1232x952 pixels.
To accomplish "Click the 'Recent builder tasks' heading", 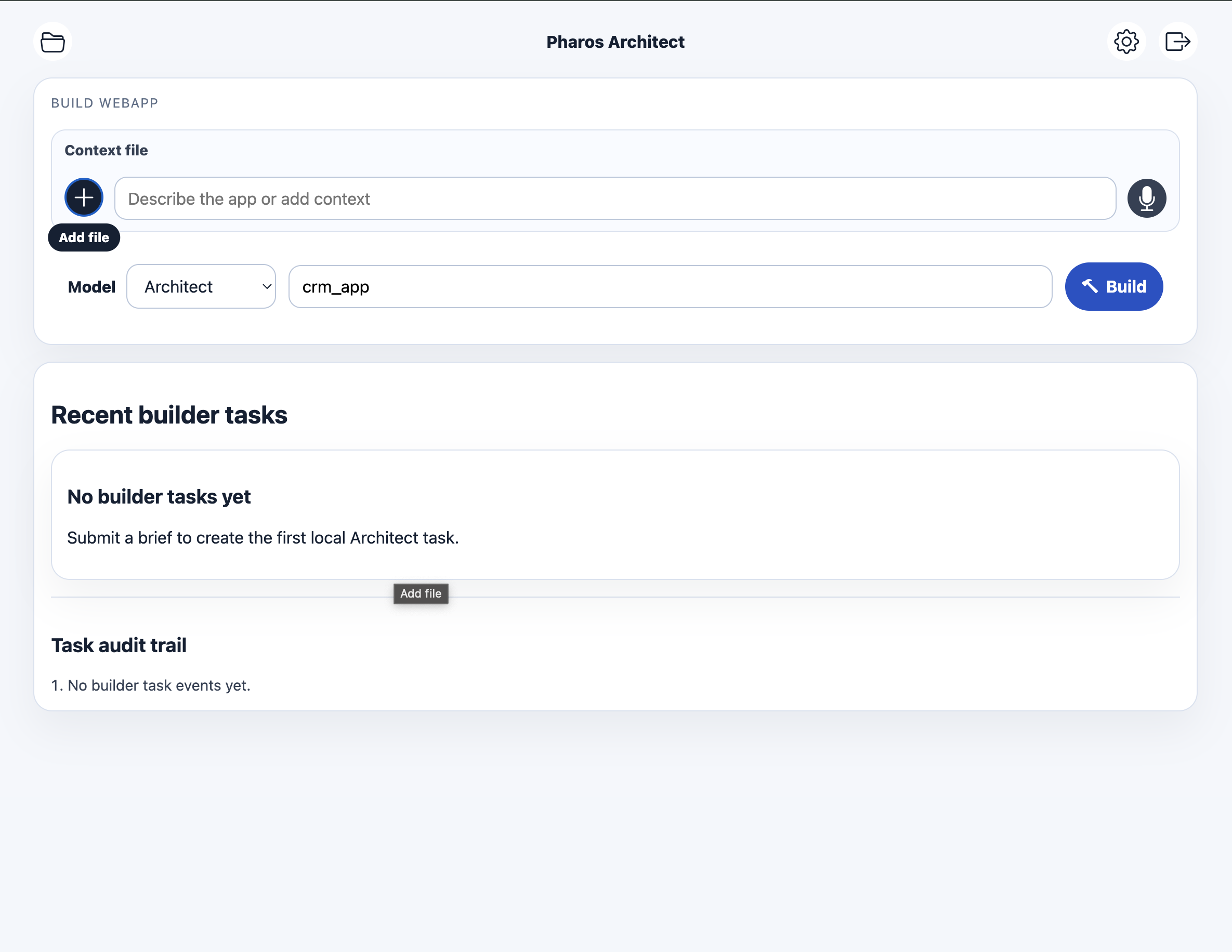I will (169, 415).
